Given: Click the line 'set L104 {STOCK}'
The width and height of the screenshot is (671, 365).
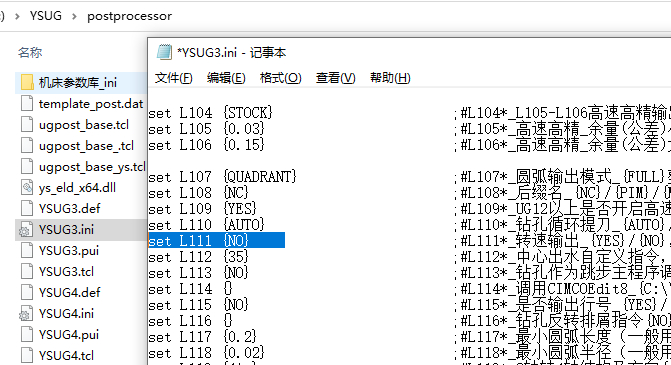Looking at the screenshot, I should [x=210, y=113].
